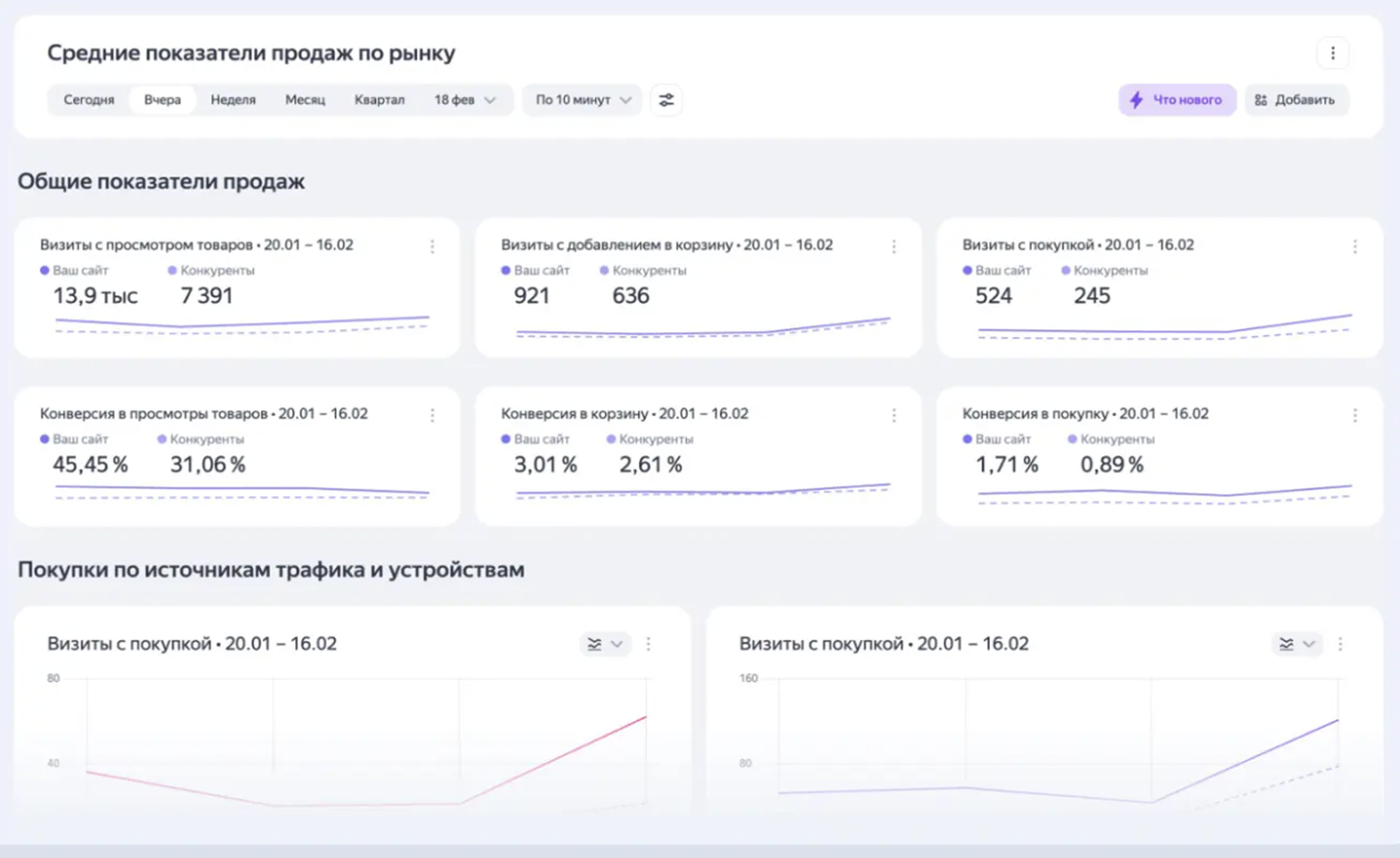
Task: Open top header three-dot menu
Action: click(x=1332, y=53)
